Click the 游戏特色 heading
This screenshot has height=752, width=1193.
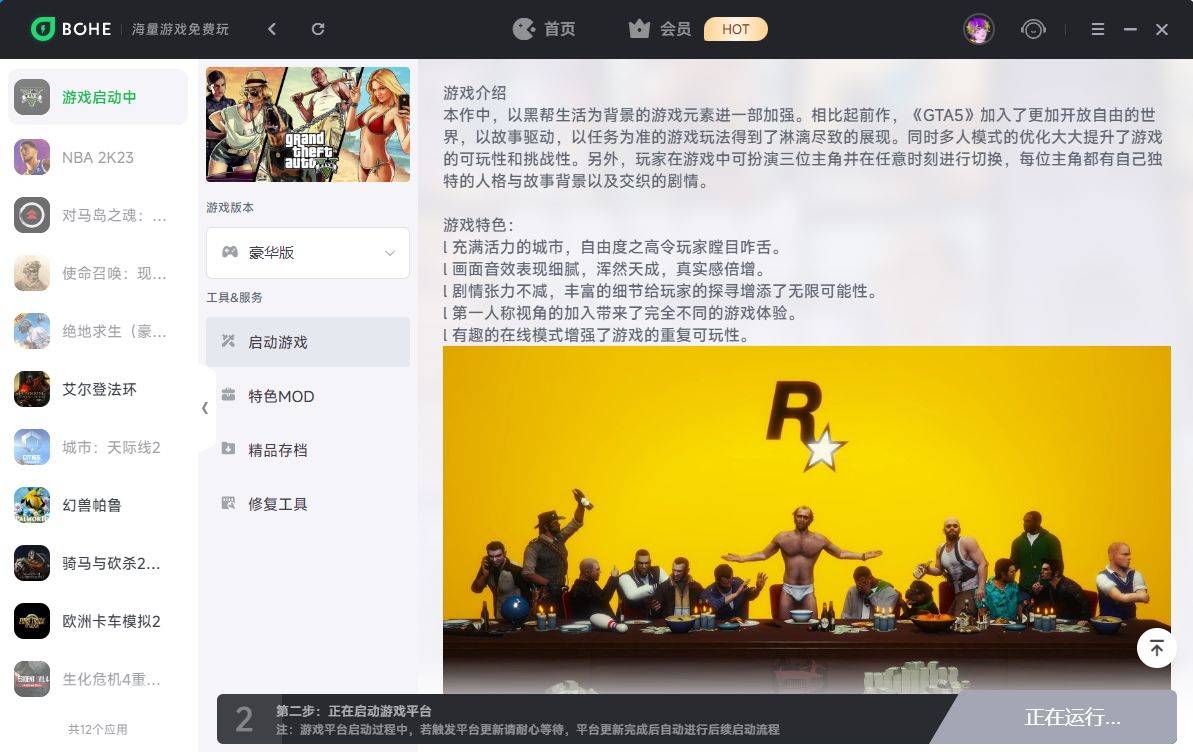pyautogui.click(x=479, y=225)
